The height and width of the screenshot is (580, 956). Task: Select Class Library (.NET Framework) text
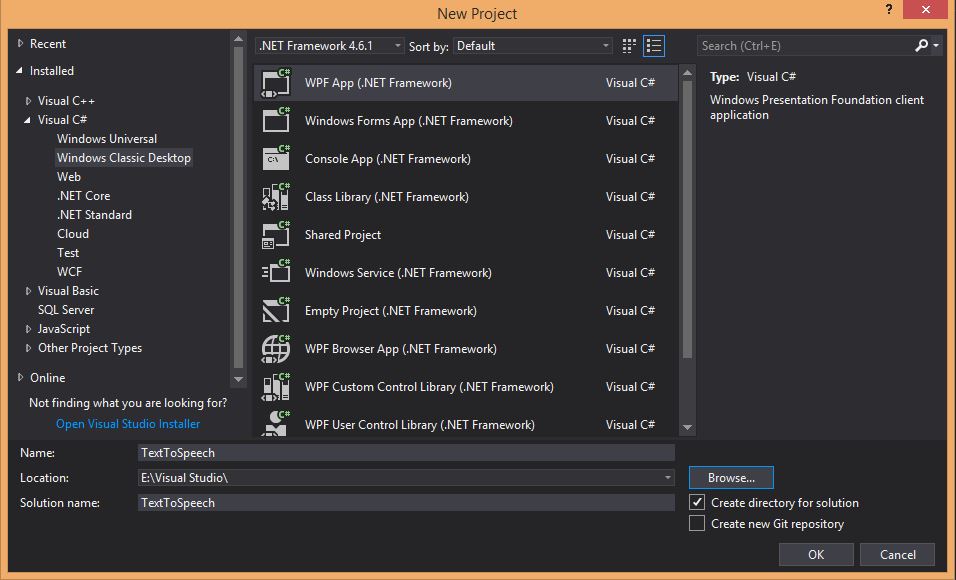(x=387, y=196)
